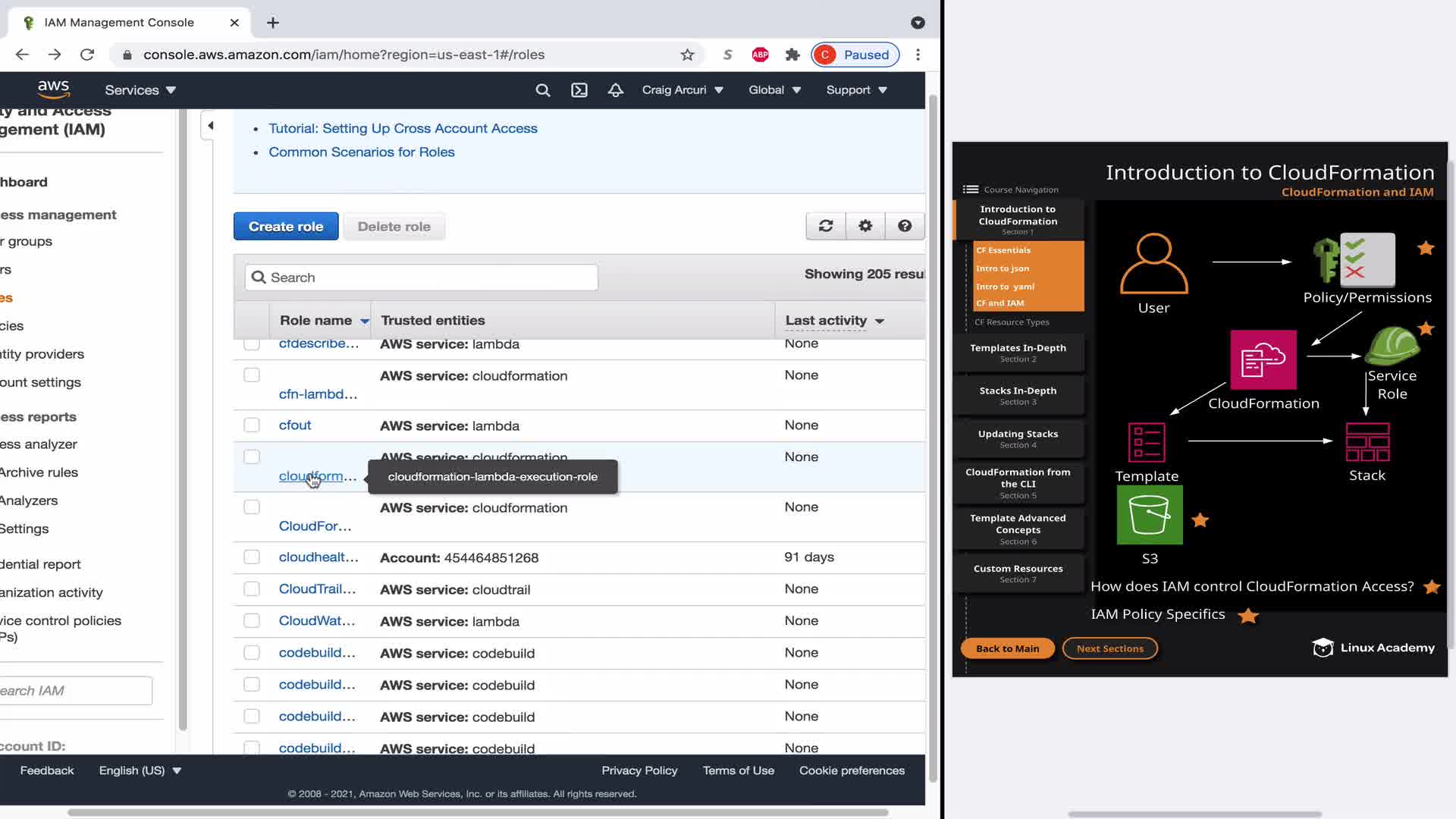The width and height of the screenshot is (1456, 819).
Task: Open the Global region dropdown
Action: click(774, 90)
